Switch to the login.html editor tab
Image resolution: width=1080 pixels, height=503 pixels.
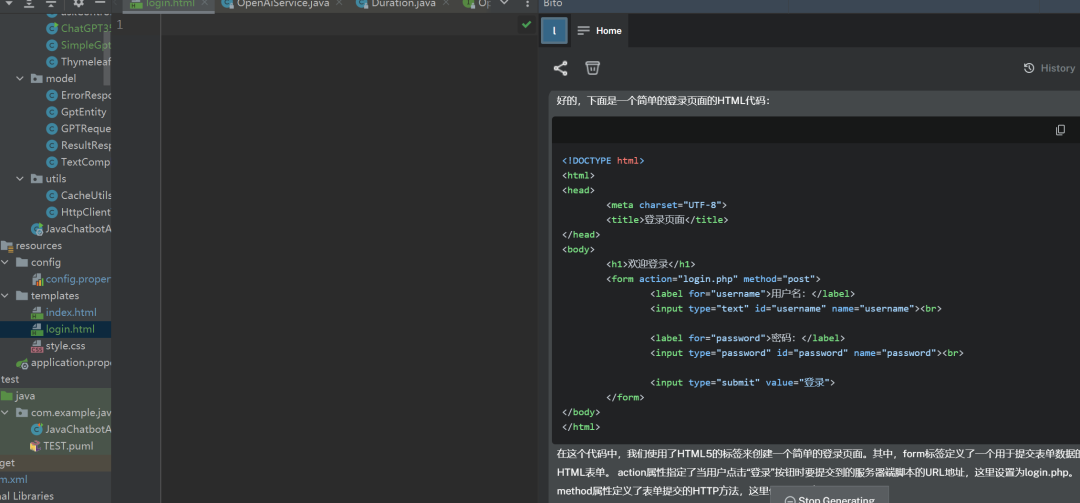click(170, 4)
